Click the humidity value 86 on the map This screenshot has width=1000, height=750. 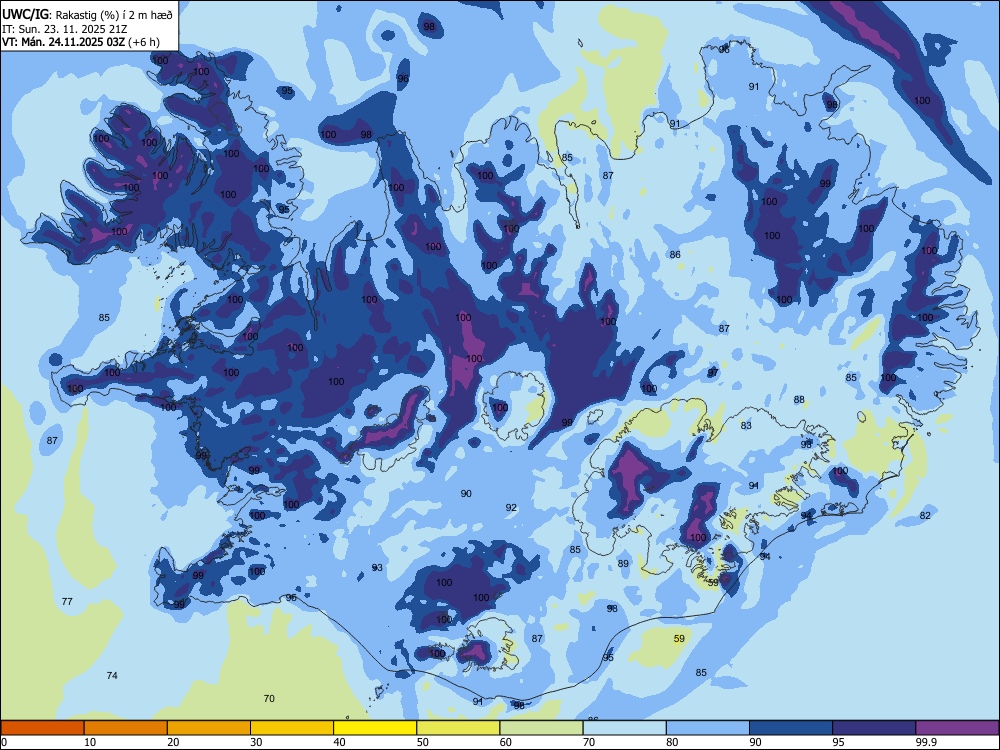point(675,254)
